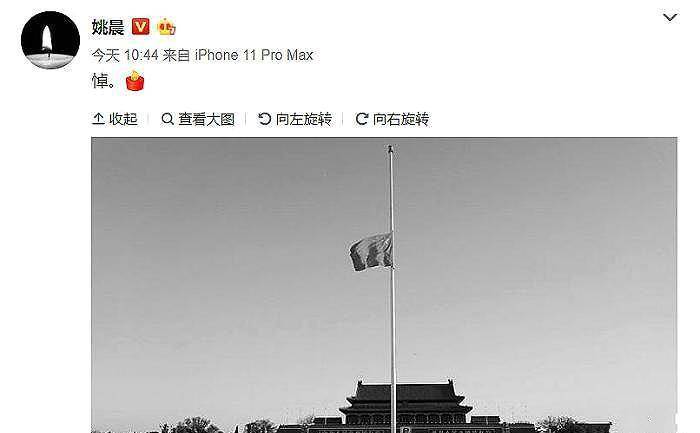Rotate the image using the 向右旋转 label

pyautogui.click(x=401, y=119)
